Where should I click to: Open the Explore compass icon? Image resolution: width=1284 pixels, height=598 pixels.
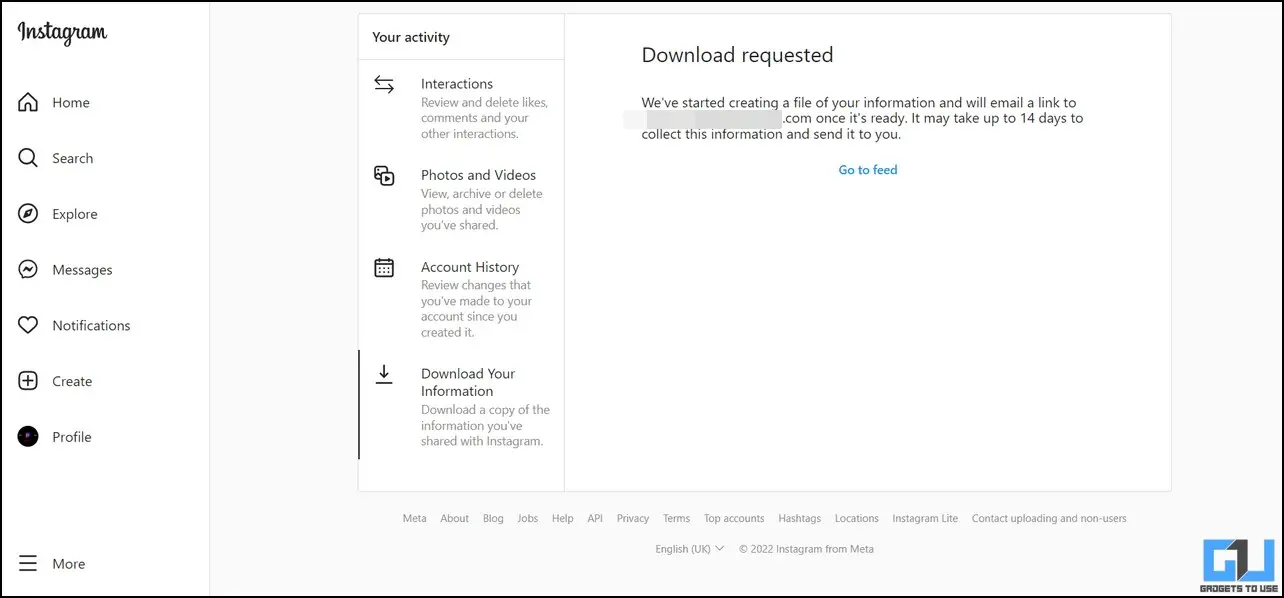[28, 214]
